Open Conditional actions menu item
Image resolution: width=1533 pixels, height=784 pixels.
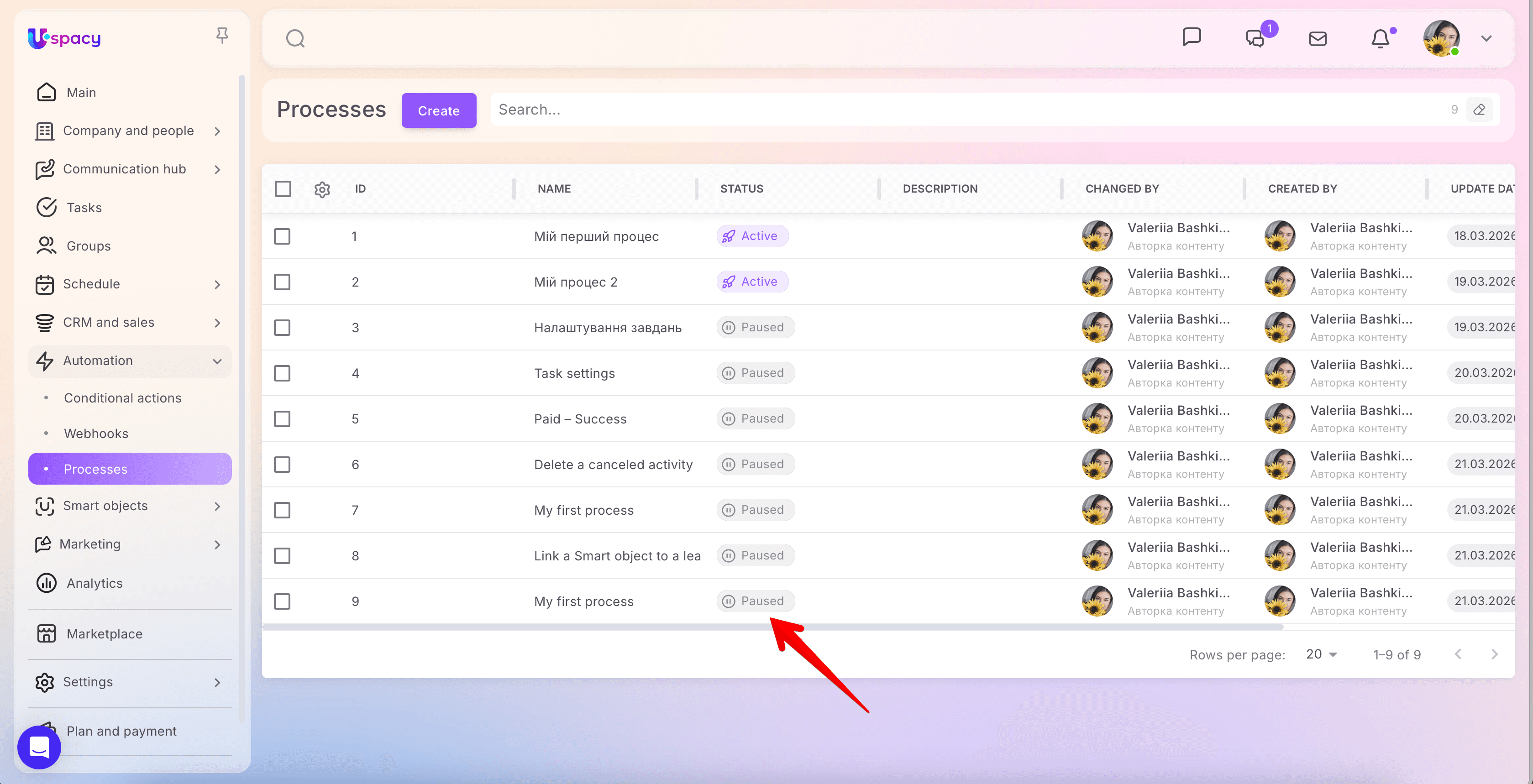click(x=123, y=398)
